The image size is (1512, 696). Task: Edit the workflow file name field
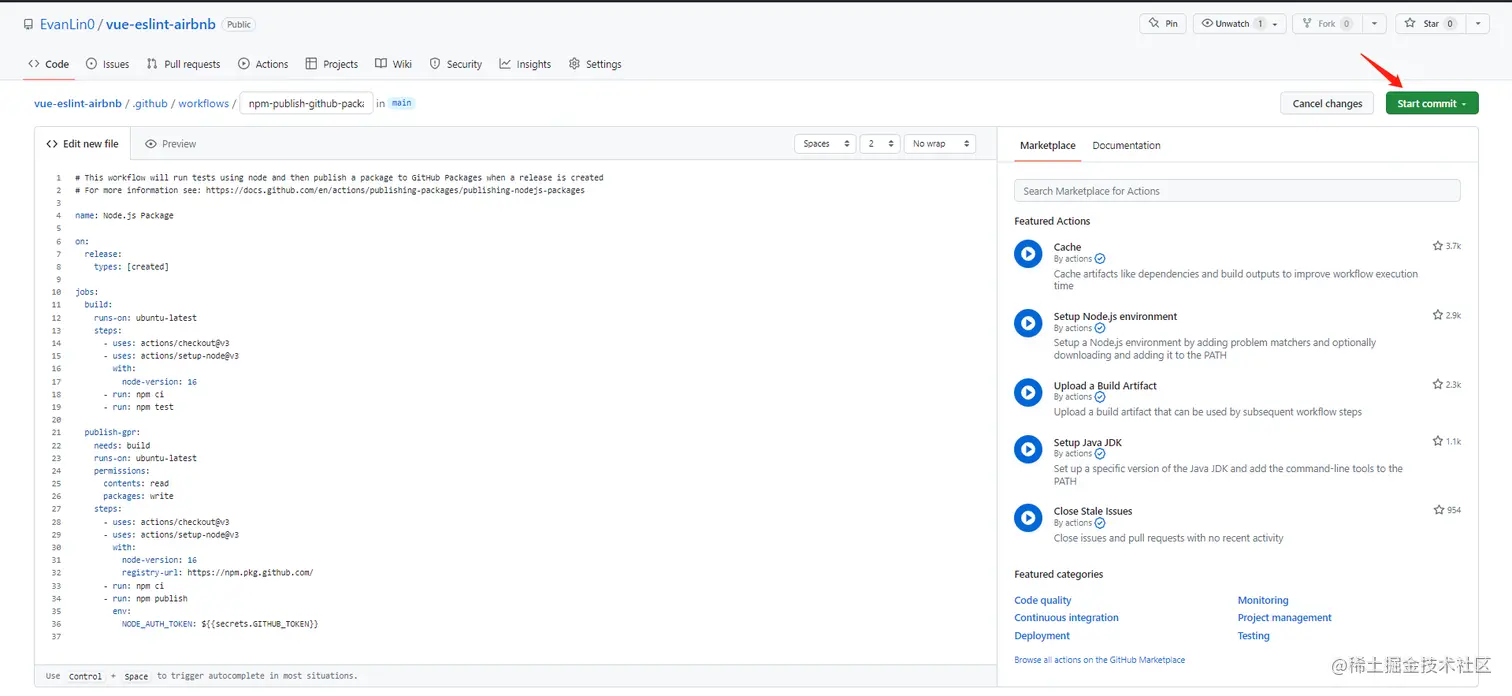coord(306,103)
